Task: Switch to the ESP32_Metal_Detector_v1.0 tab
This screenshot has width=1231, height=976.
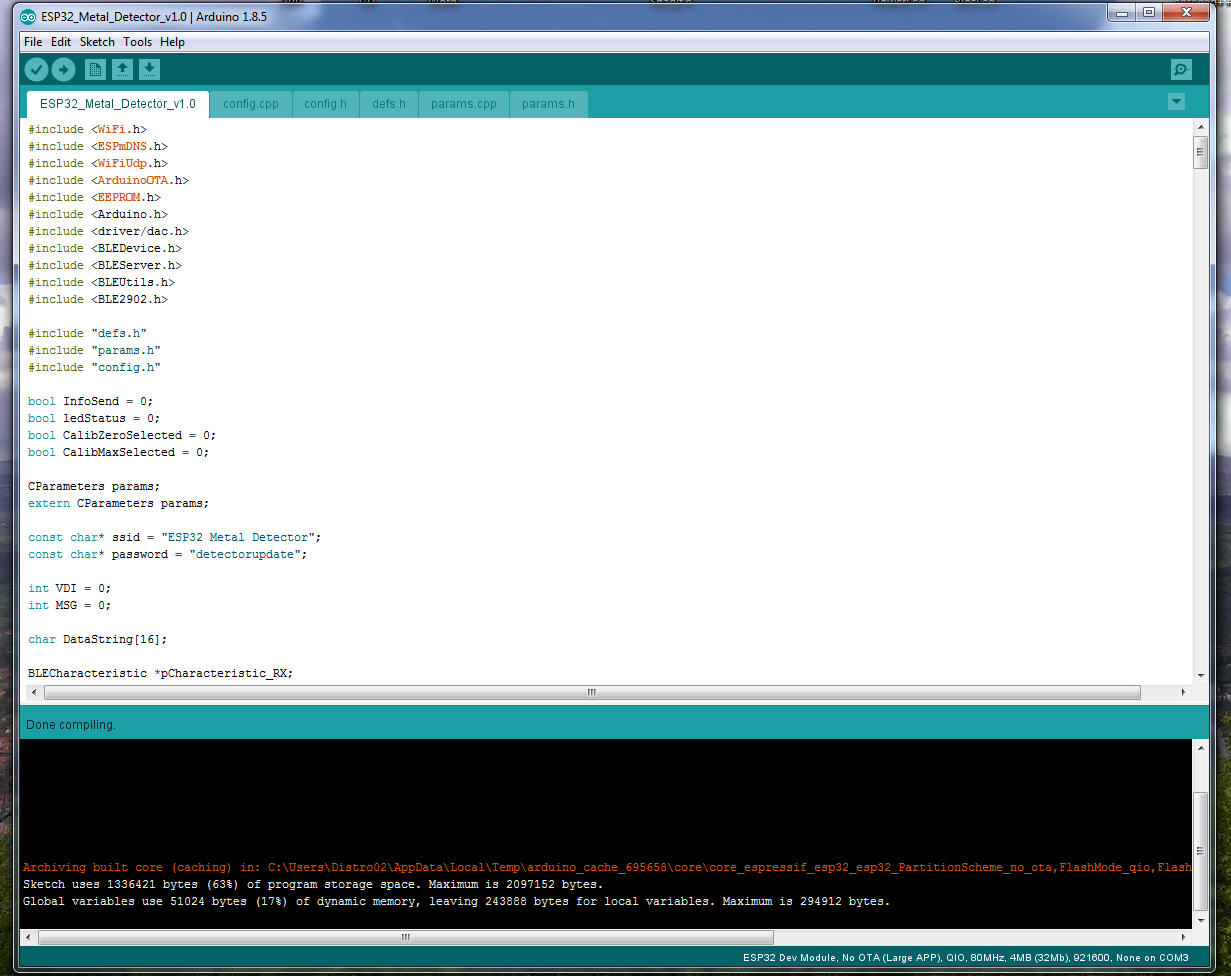Action: click(x=118, y=104)
